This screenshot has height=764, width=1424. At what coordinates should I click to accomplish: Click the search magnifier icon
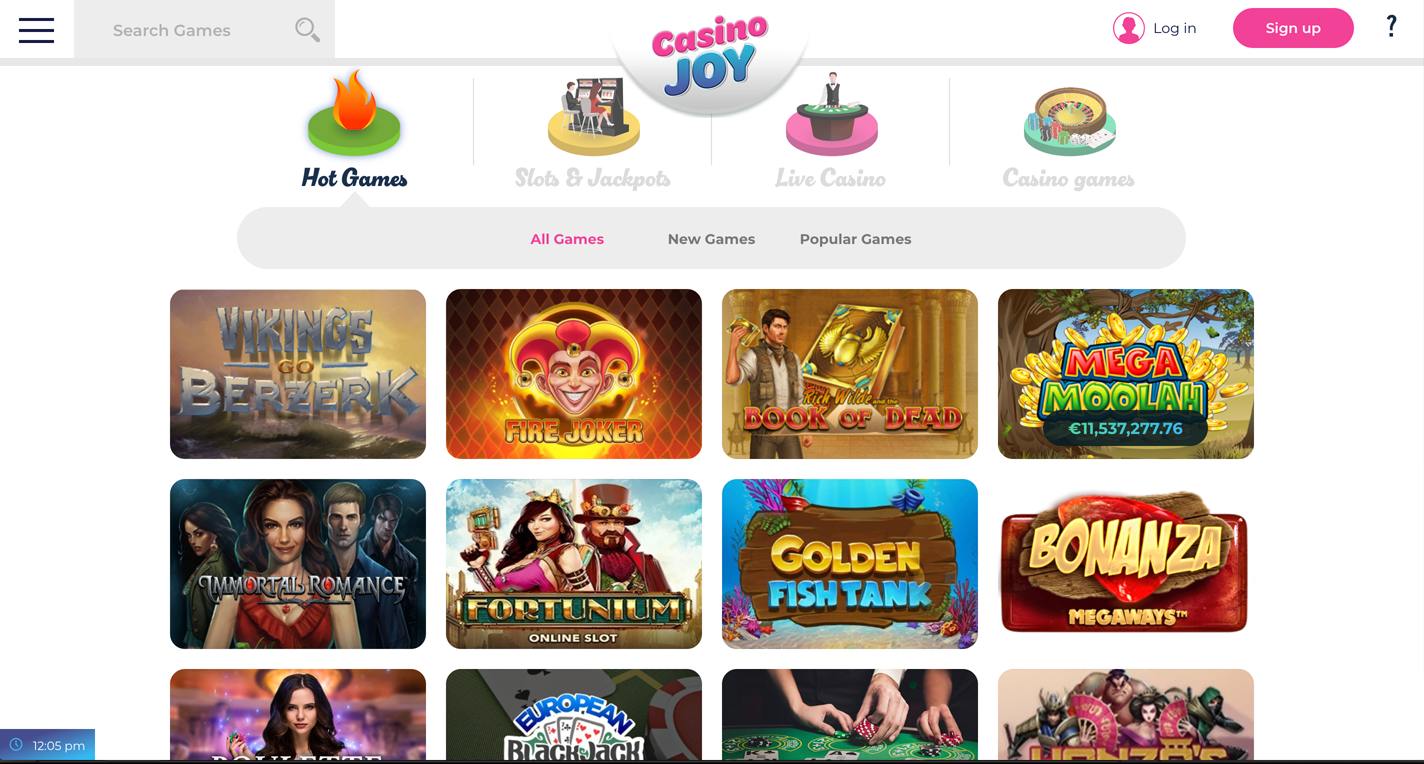click(x=307, y=30)
